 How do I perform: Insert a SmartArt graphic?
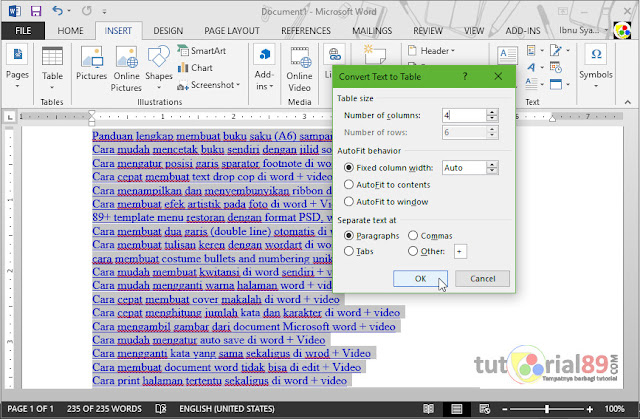click(202, 51)
